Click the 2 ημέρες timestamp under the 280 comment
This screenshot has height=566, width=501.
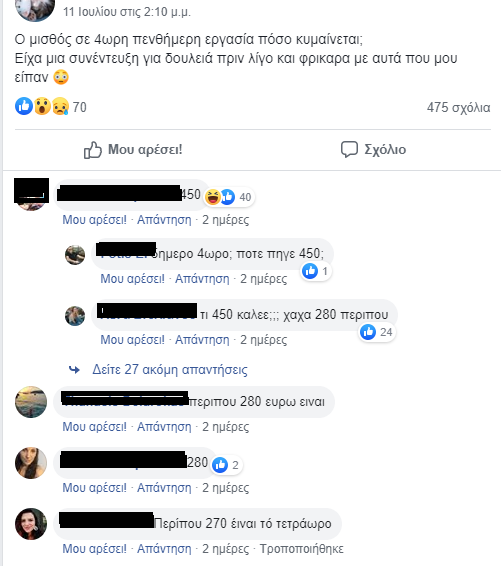coord(226,488)
